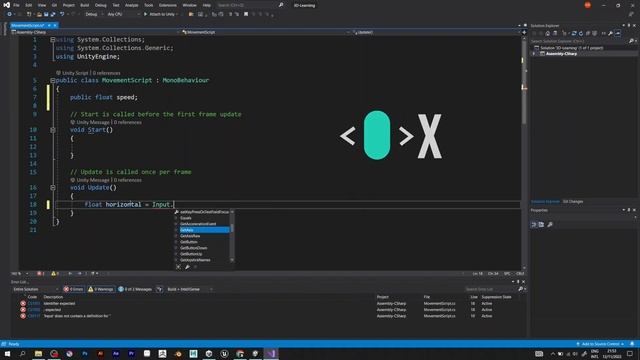
Task: Click the search magnifier icon in title bar
Action: click(281, 5)
